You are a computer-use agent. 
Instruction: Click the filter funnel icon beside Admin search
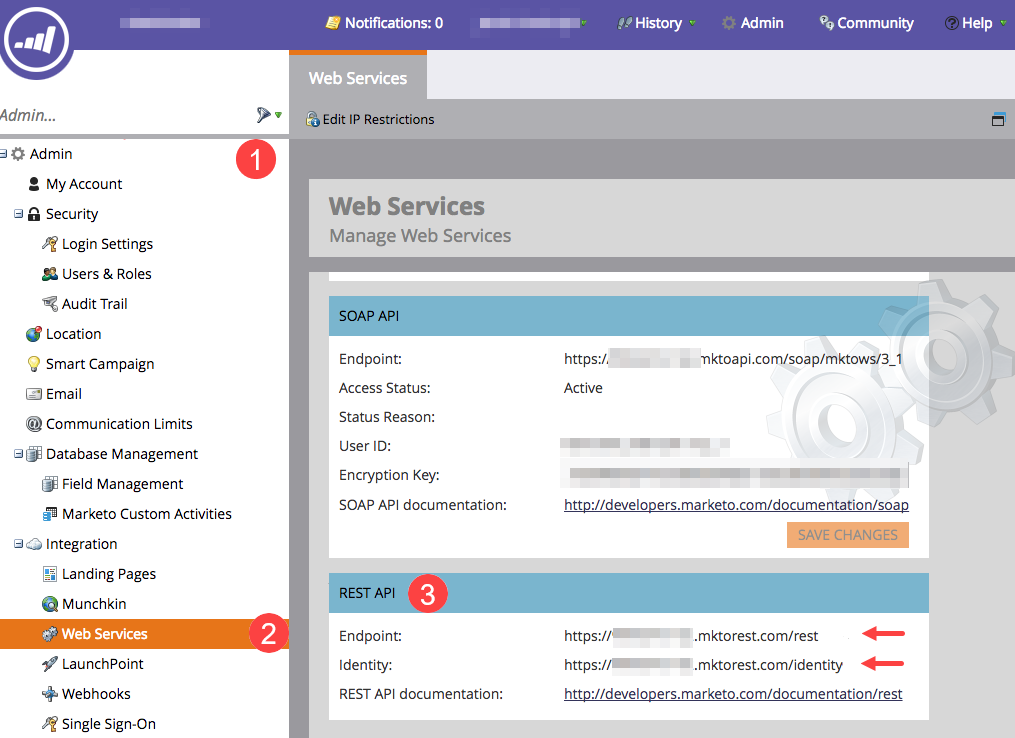tap(263, 115)
